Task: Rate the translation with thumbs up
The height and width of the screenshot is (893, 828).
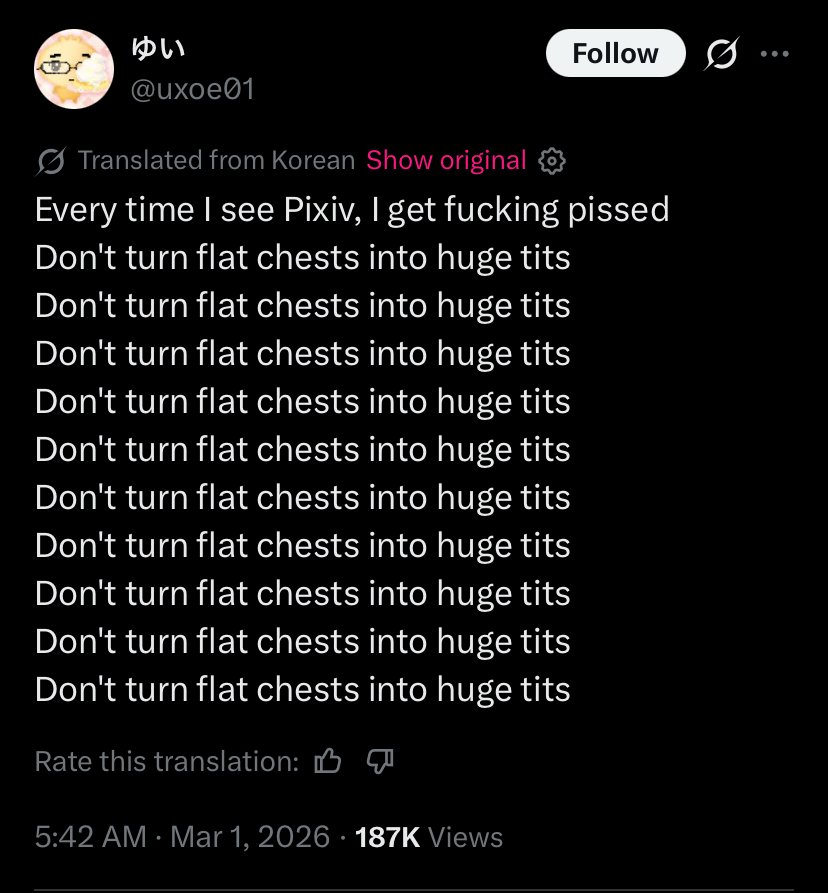Action: tap(328, 762)
